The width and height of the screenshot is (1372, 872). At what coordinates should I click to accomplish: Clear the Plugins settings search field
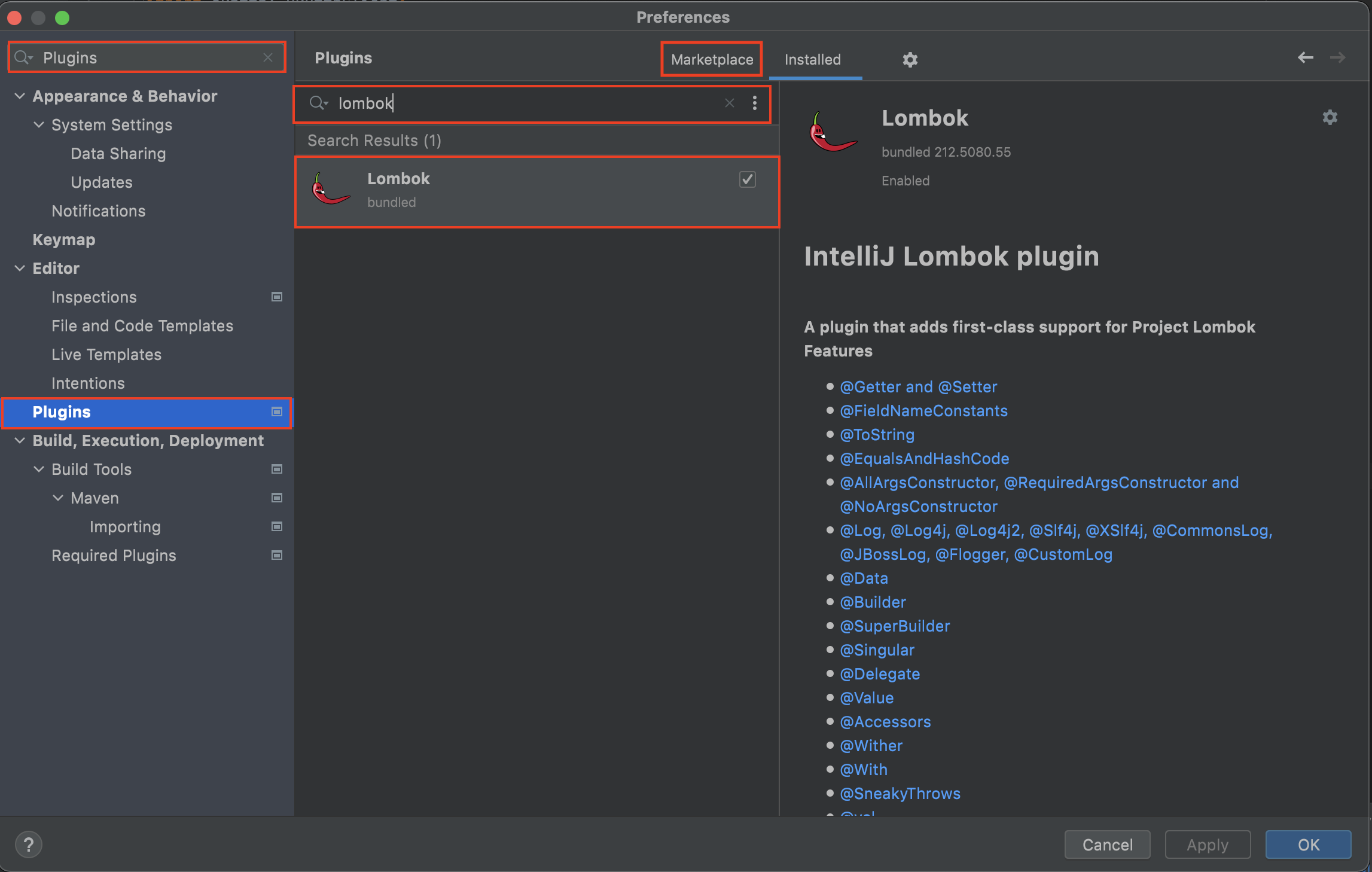click(x=268, y=57)
